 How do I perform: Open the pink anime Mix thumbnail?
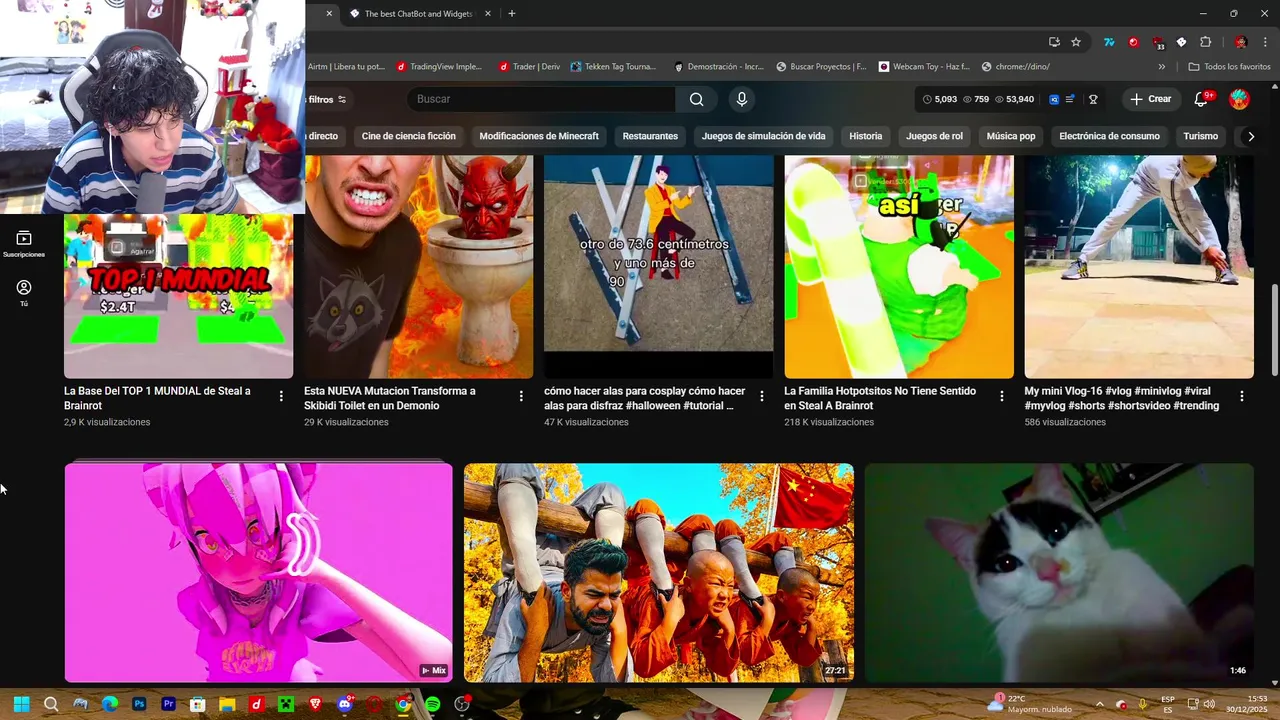pyautogui.click(x=259, y=572)
